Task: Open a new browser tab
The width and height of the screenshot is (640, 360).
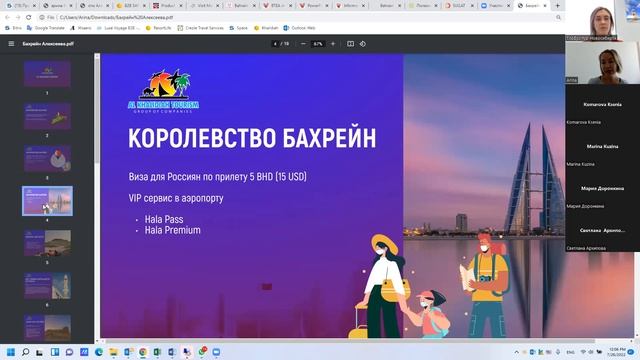Action: (558, 6)
